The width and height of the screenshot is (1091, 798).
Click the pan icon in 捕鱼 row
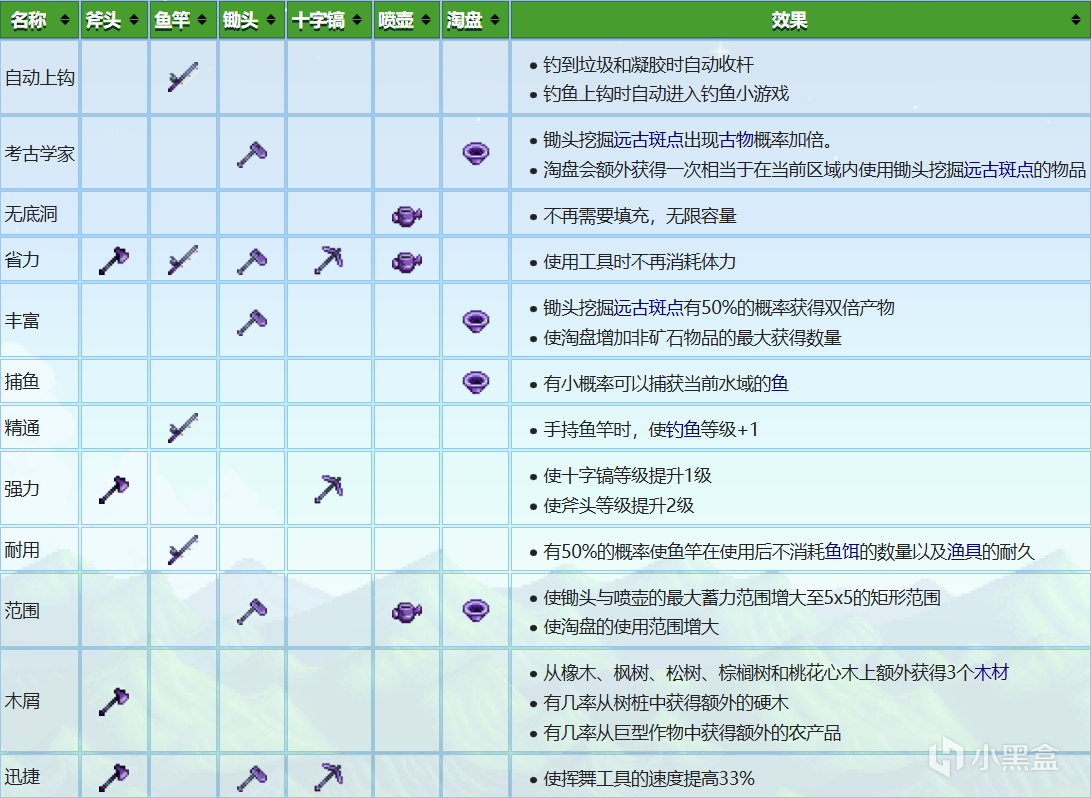coord(476,382)
